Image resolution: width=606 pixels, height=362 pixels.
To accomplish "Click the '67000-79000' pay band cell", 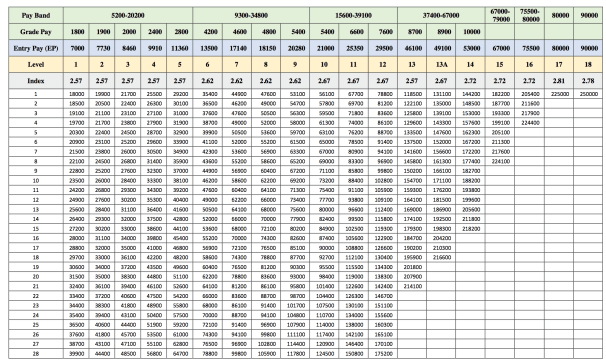I will click(500, 15).
